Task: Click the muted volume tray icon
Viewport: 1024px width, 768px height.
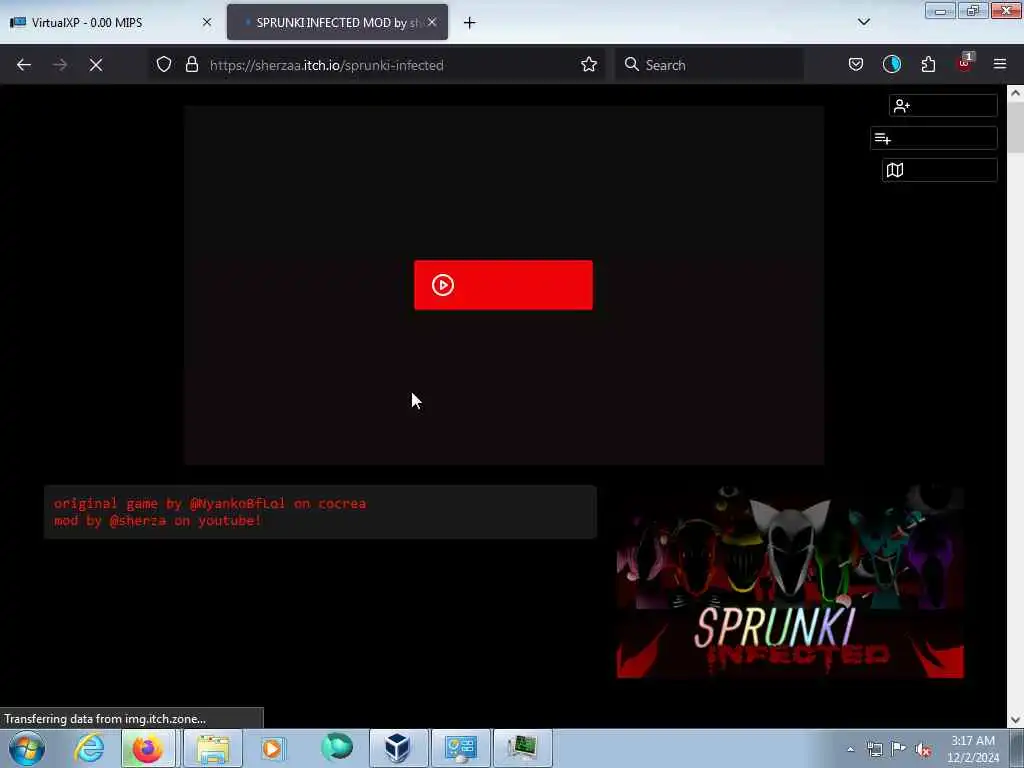Action: [x=923, y=750]
